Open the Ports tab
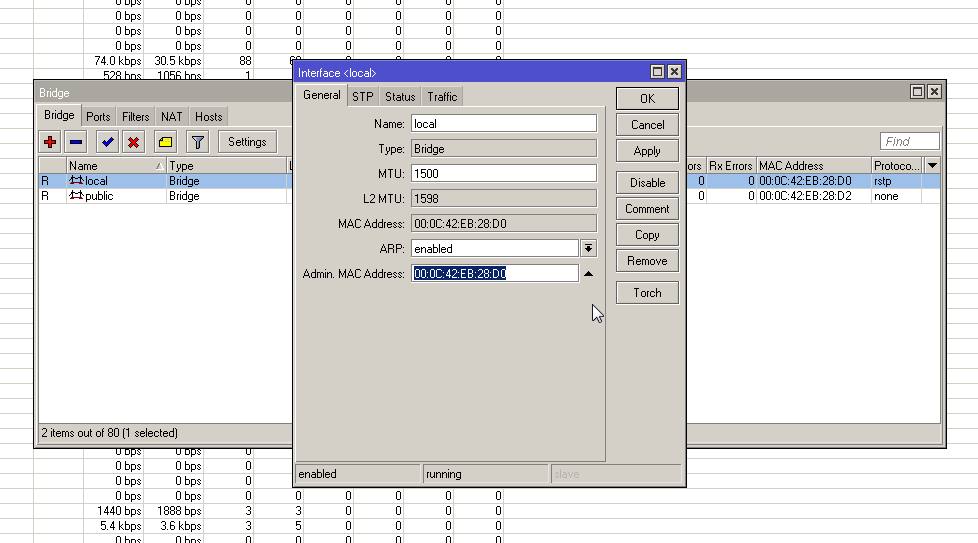Viewport: 978px width, 543px height. tap(98, 117)
